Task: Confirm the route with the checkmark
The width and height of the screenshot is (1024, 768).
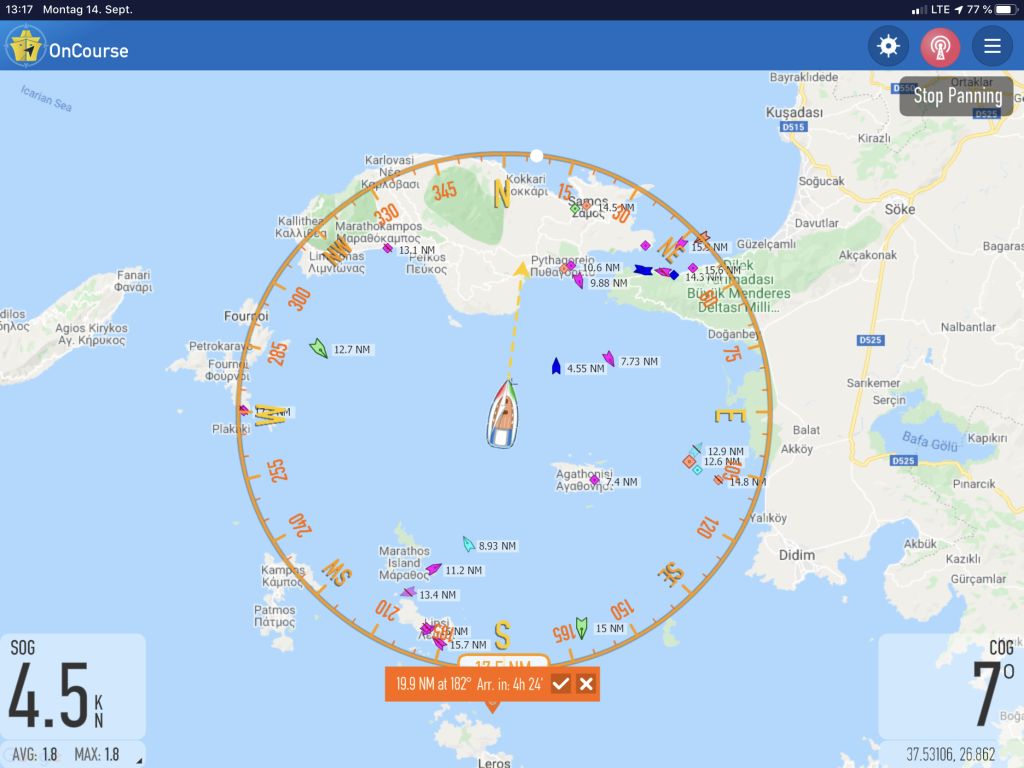Action: [x=561, y=684]
